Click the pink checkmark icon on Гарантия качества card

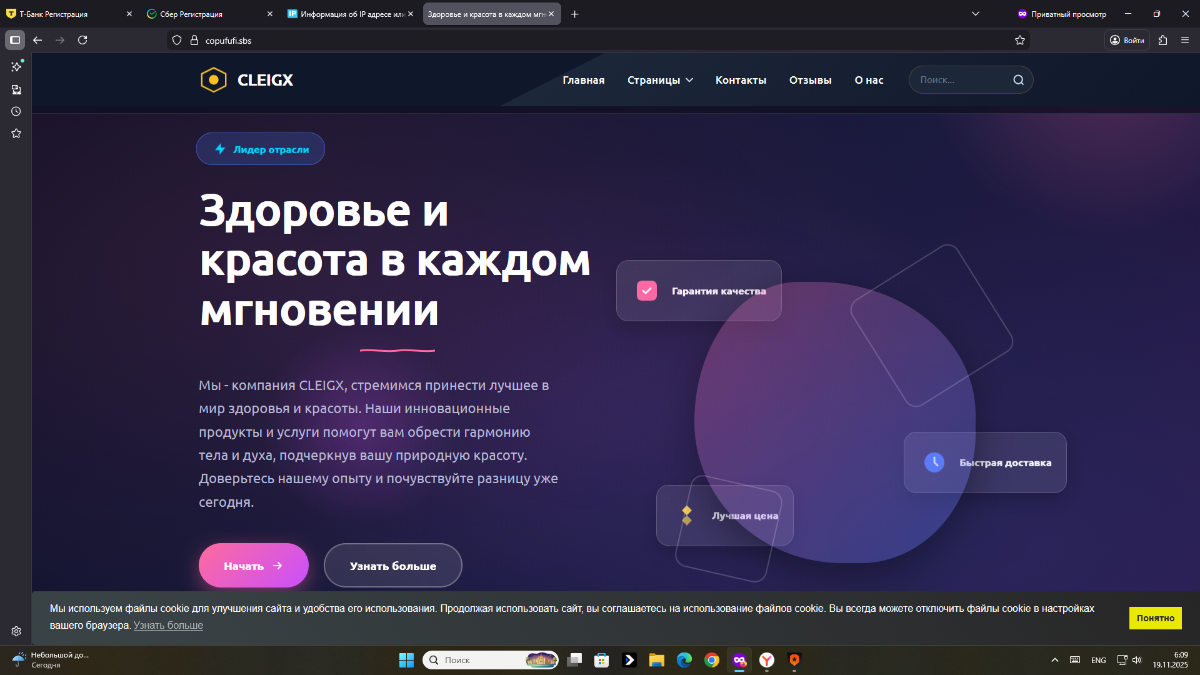pyautogui.click(x=647, y=291)
